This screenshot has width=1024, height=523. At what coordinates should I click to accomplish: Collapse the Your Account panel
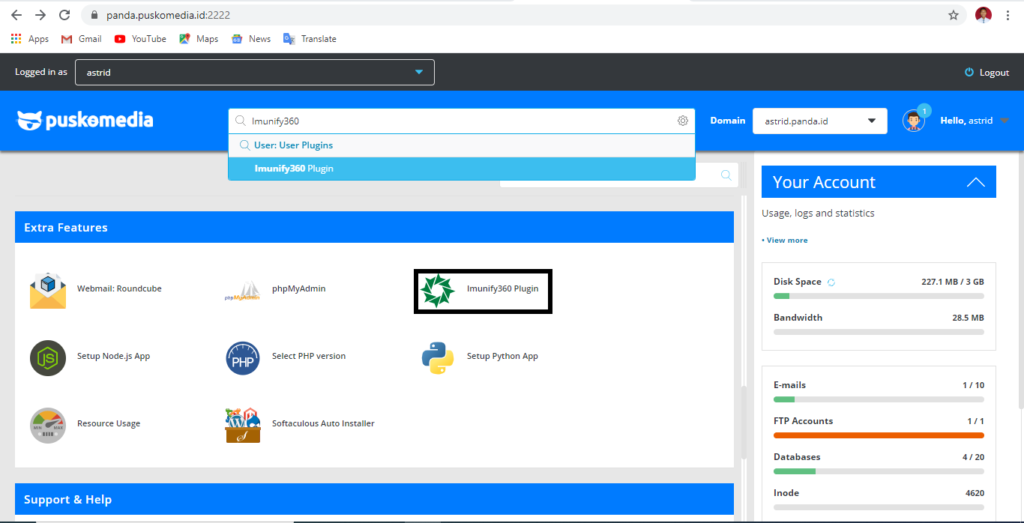pyautogui.click(x=976, y=182)
